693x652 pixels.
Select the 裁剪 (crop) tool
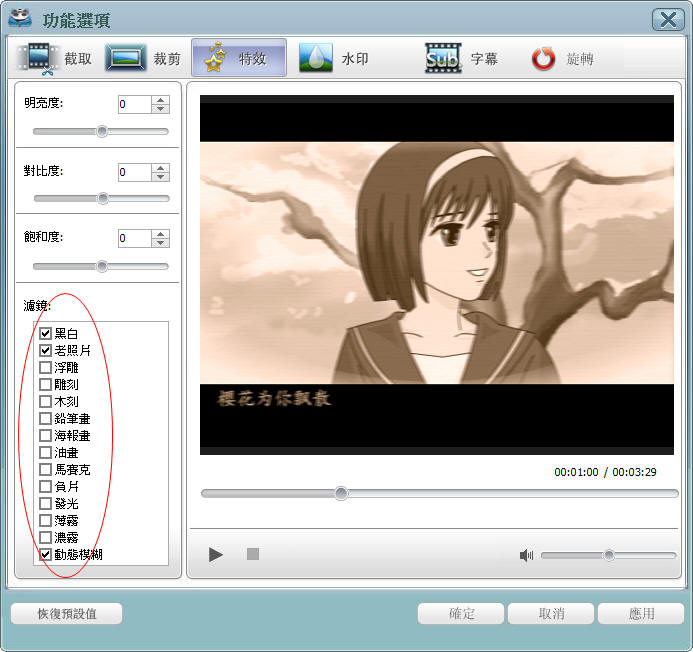pos(144,59)
